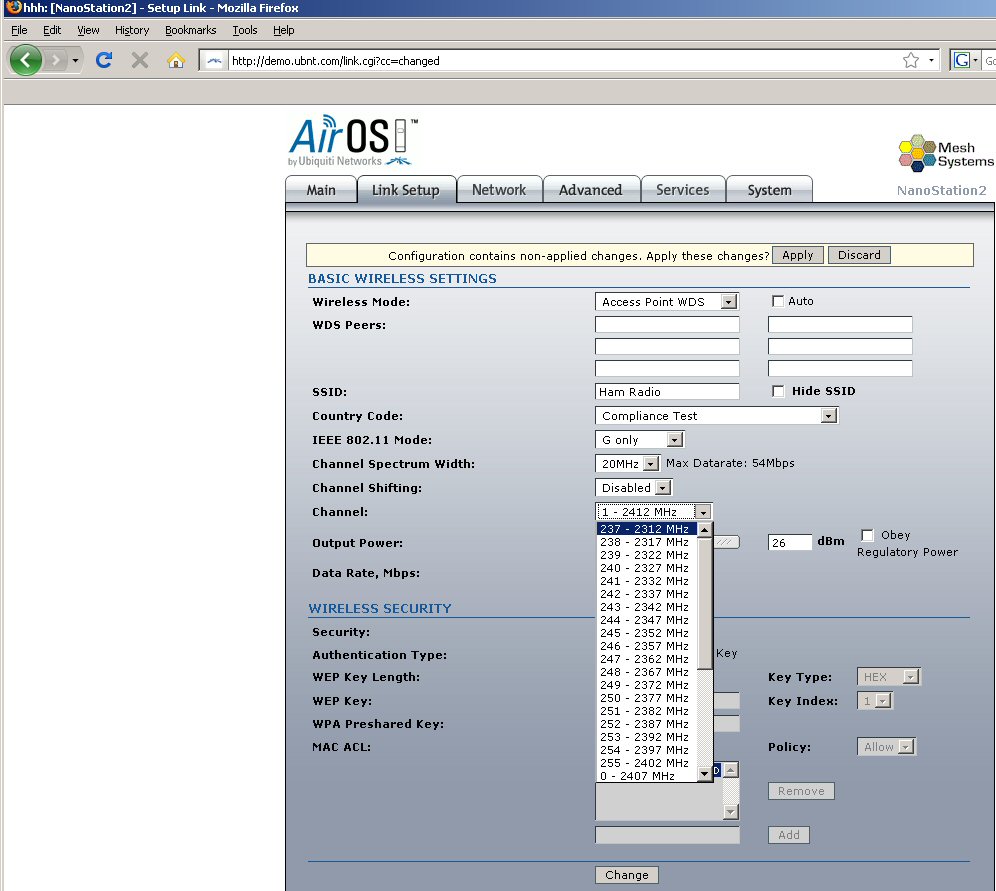The width and height of the screenshot is (996, 891).
Task: Switch to the Advanced tab
Action: point(591,190)
